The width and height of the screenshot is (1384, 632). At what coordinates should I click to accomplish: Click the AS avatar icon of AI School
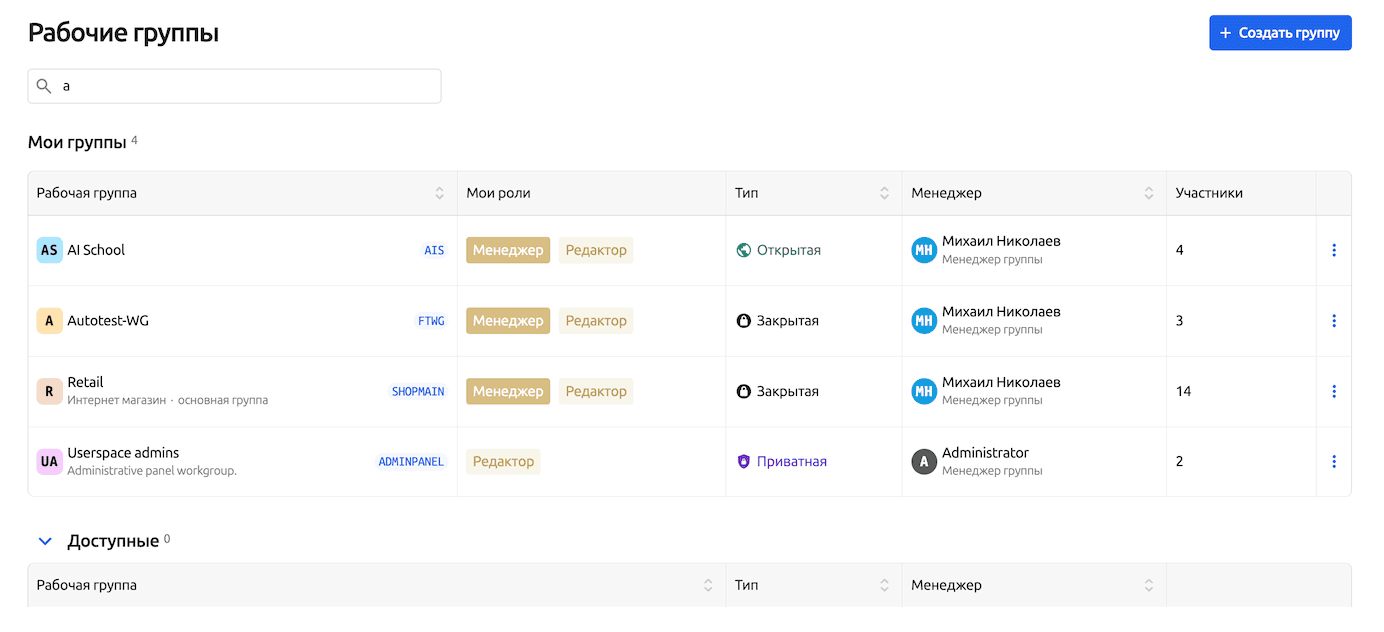49,250
